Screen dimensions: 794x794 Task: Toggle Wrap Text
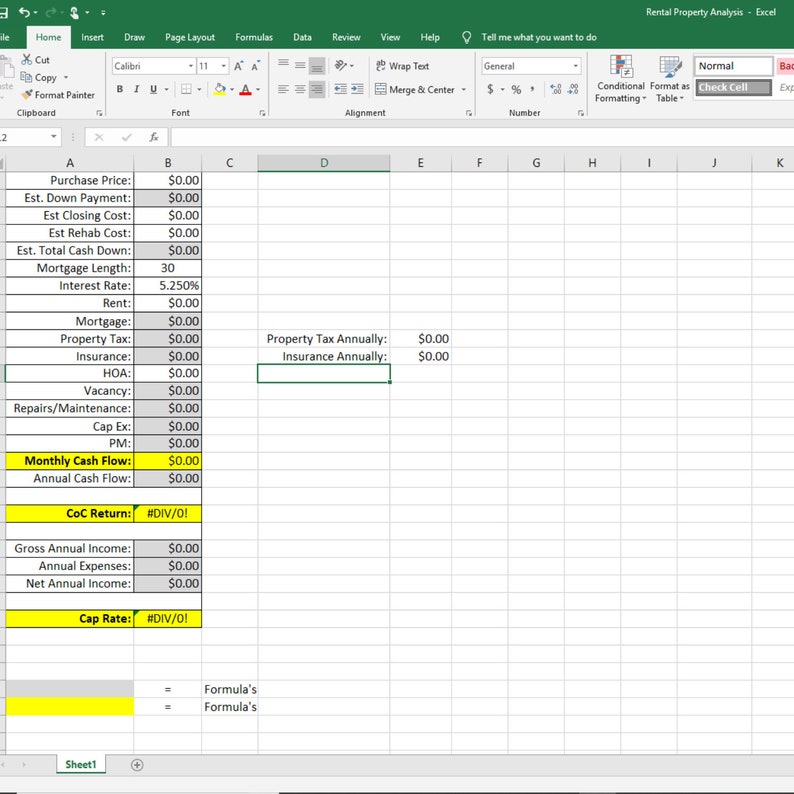402,66
